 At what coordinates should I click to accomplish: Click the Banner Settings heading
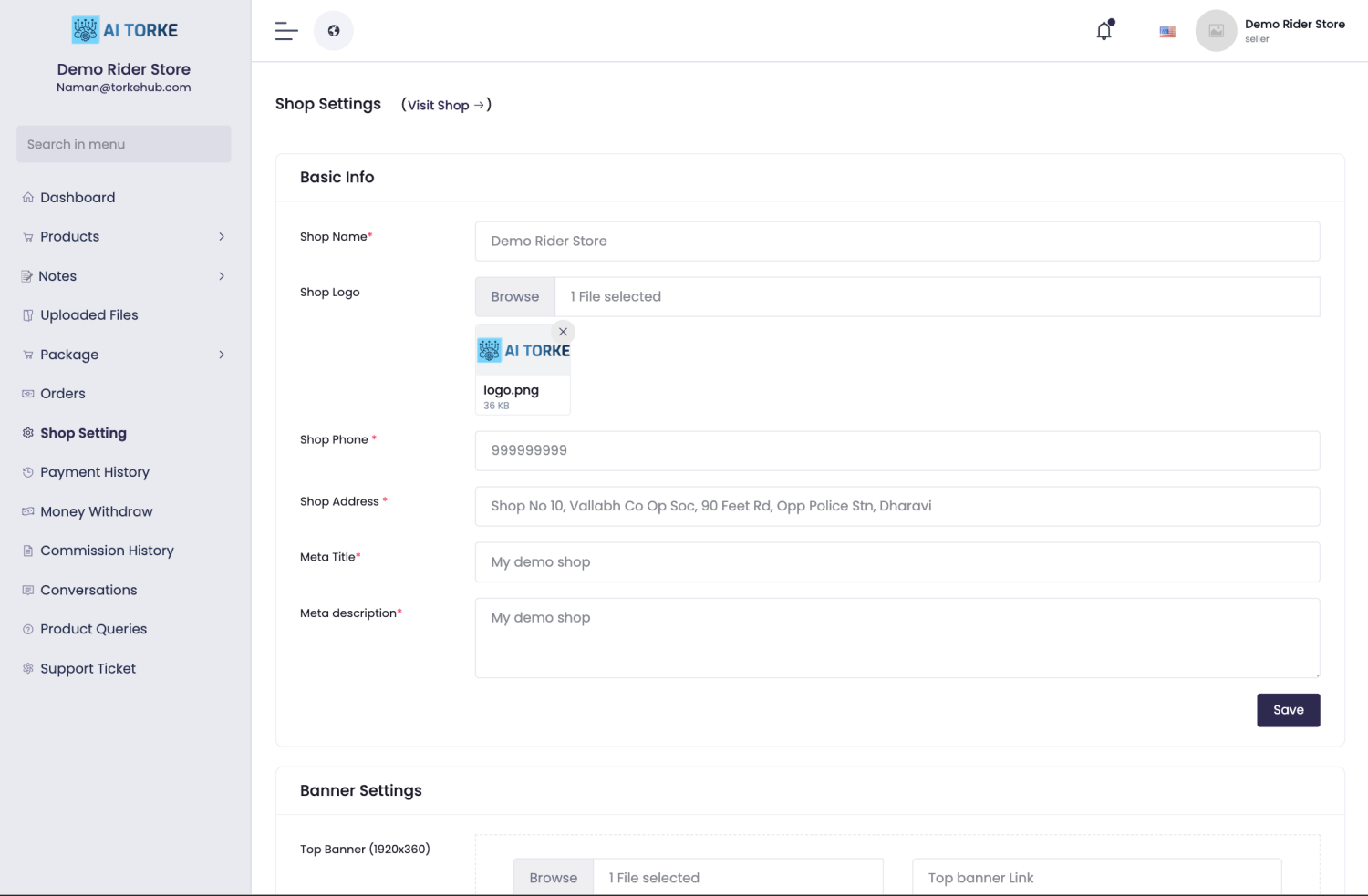361,791
